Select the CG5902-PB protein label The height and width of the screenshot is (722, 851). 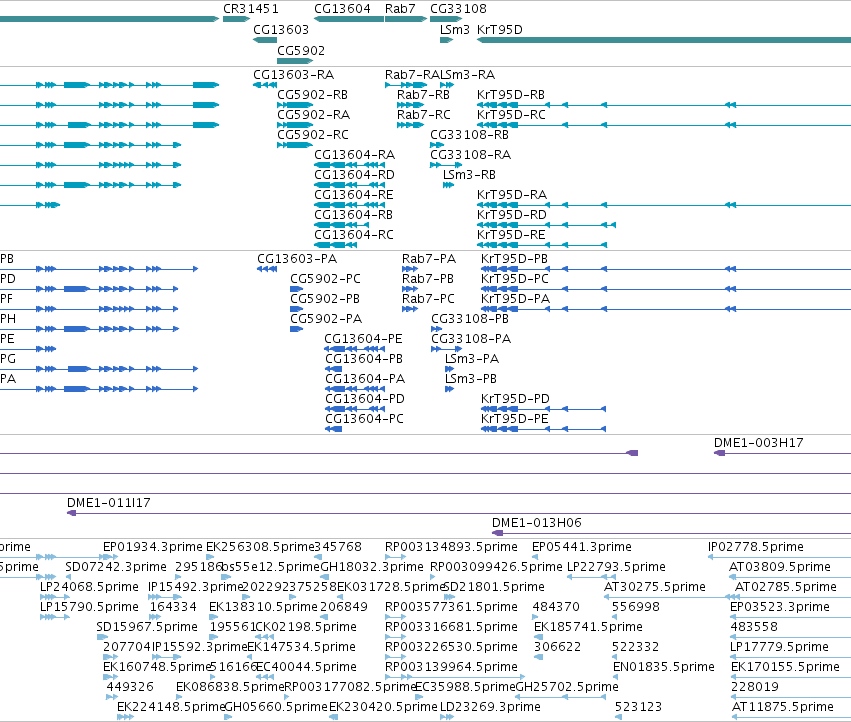(325, 299)
